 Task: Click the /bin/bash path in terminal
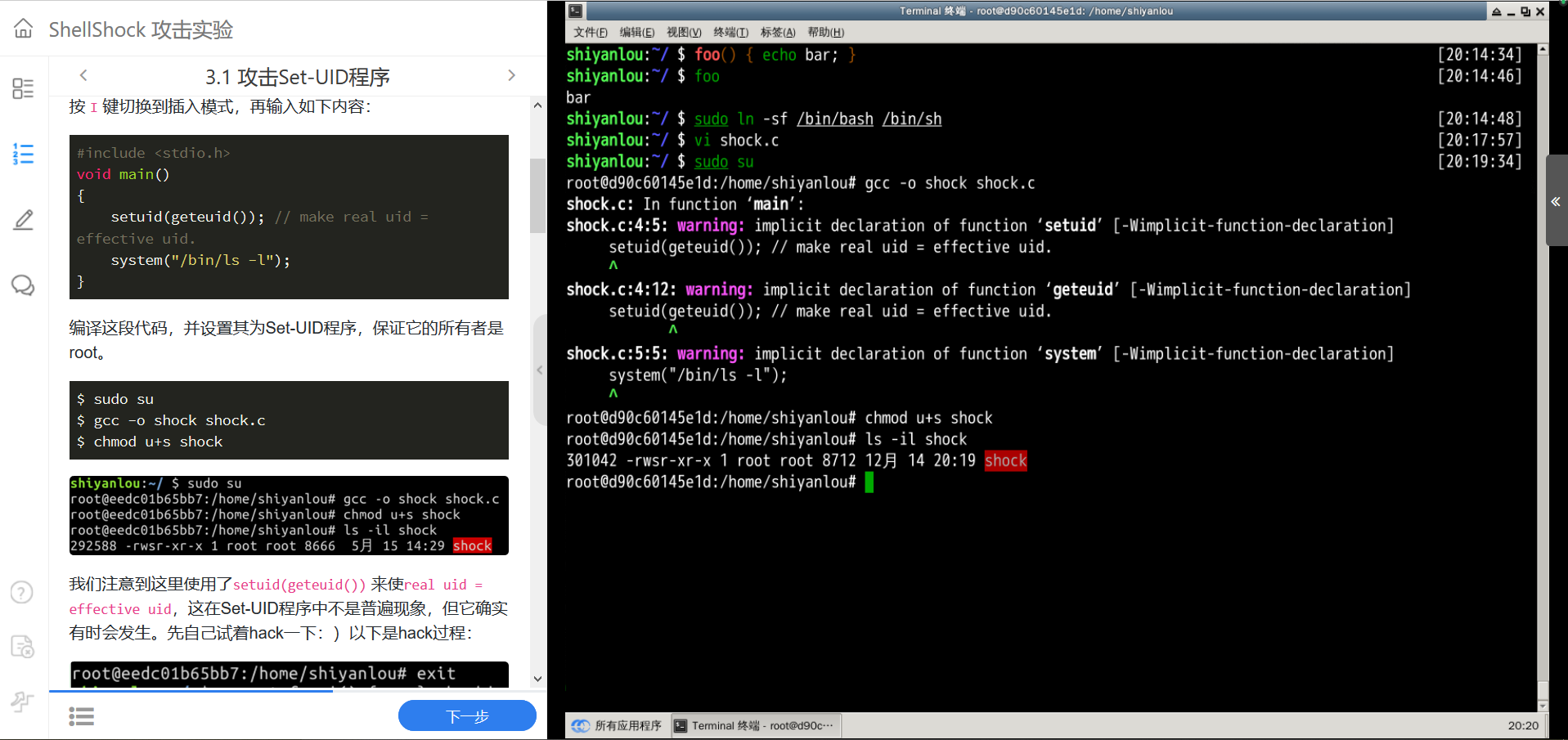tap(835, 119)
